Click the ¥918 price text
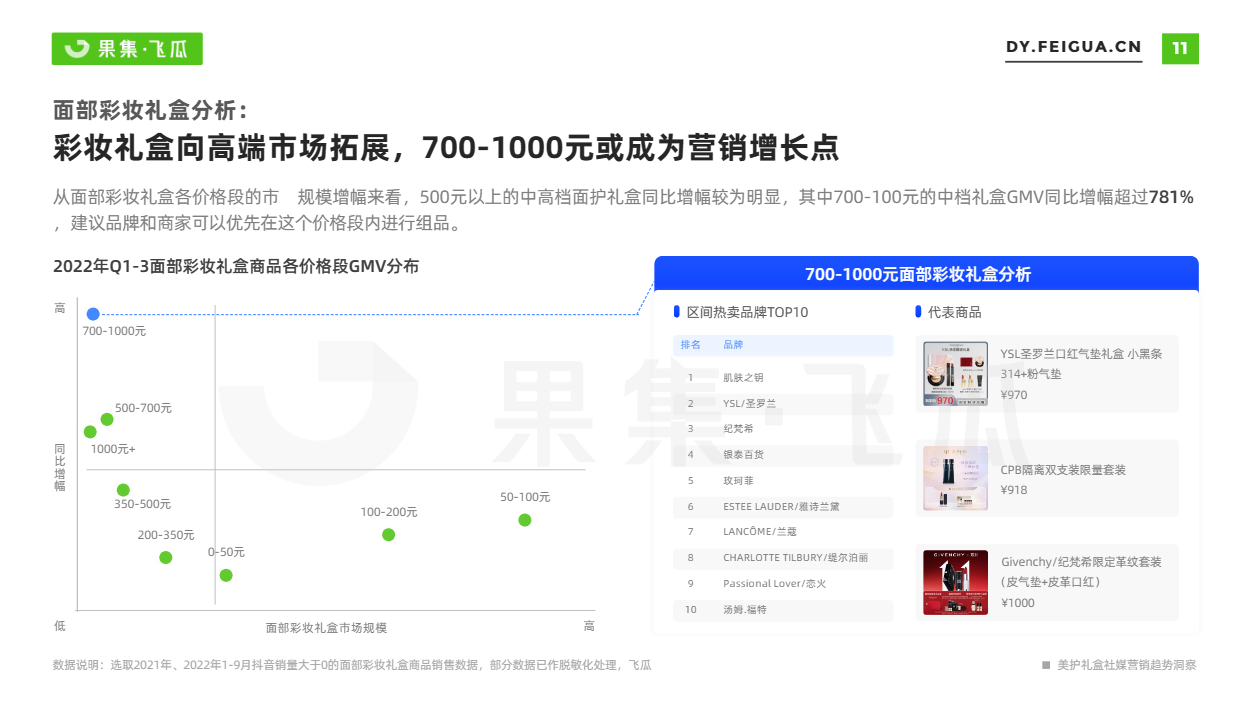The height and width of the screenshot is (703, 1250). (x=1014, y=491)
